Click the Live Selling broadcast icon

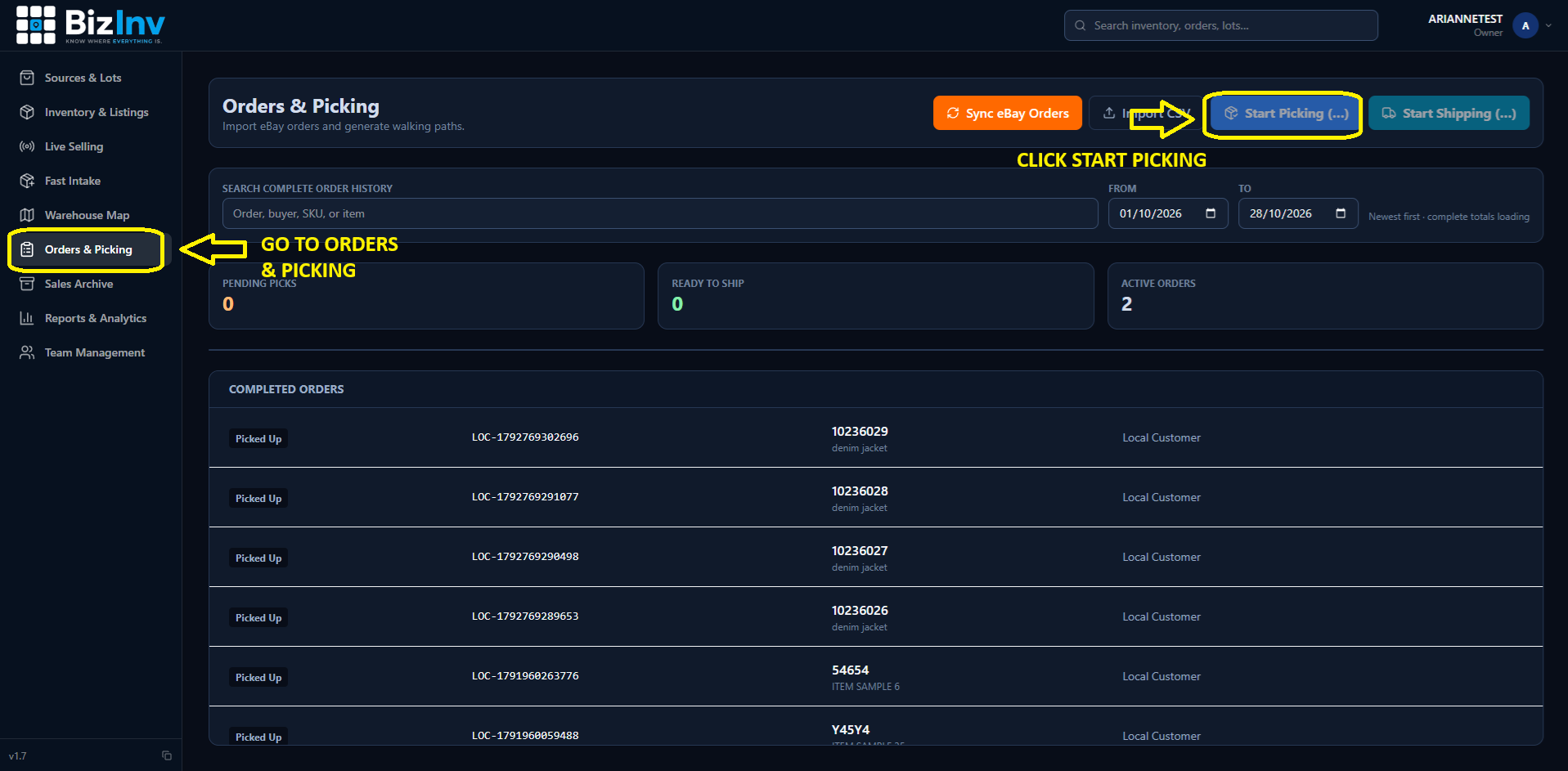[27, 146]
